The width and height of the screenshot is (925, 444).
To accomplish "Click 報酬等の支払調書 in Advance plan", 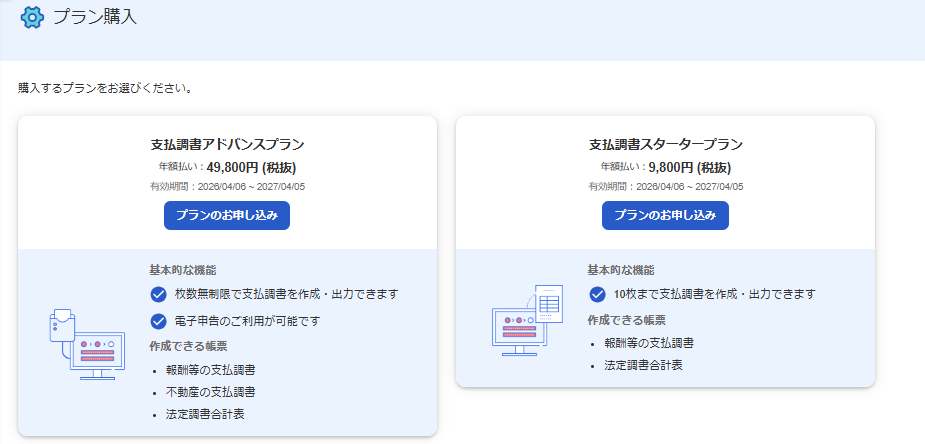I will pos(211,370).
